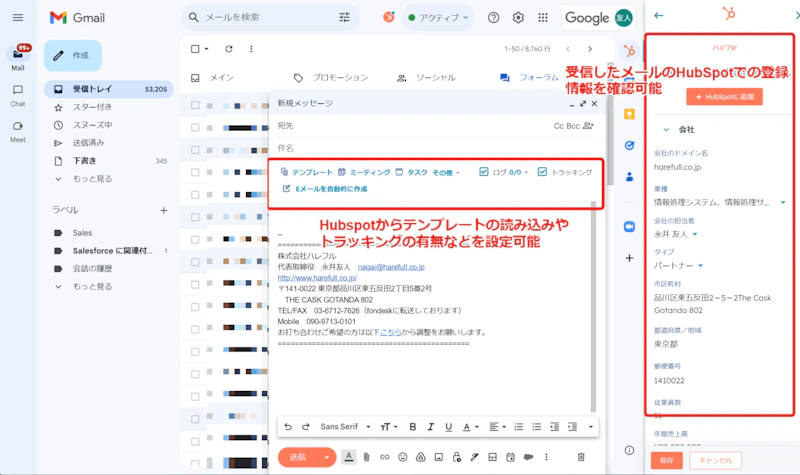Viewport: 800px width, 475px height.
Task: Switch to フォーラム tab
Action: (x=530, y=78)
